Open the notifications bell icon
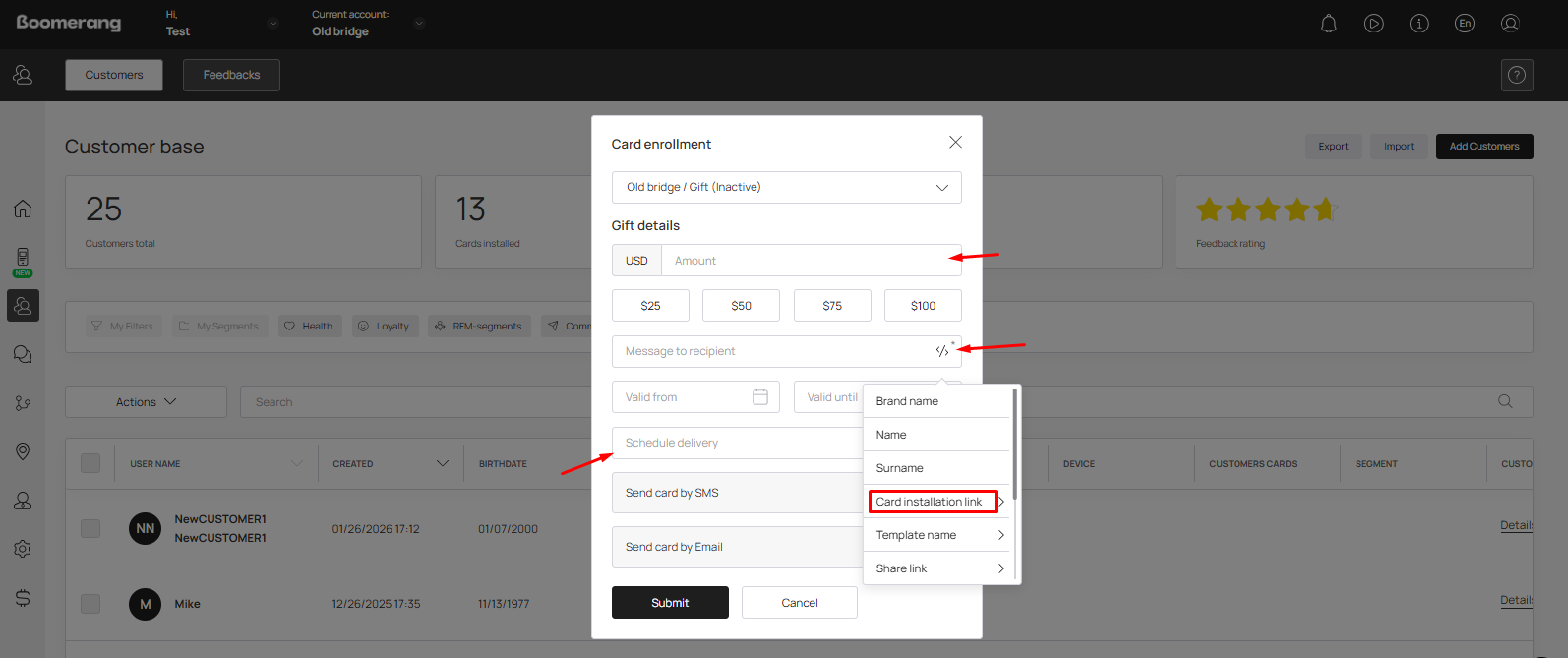Viewport: 1568px width, 658px height. coord(1328,24)
